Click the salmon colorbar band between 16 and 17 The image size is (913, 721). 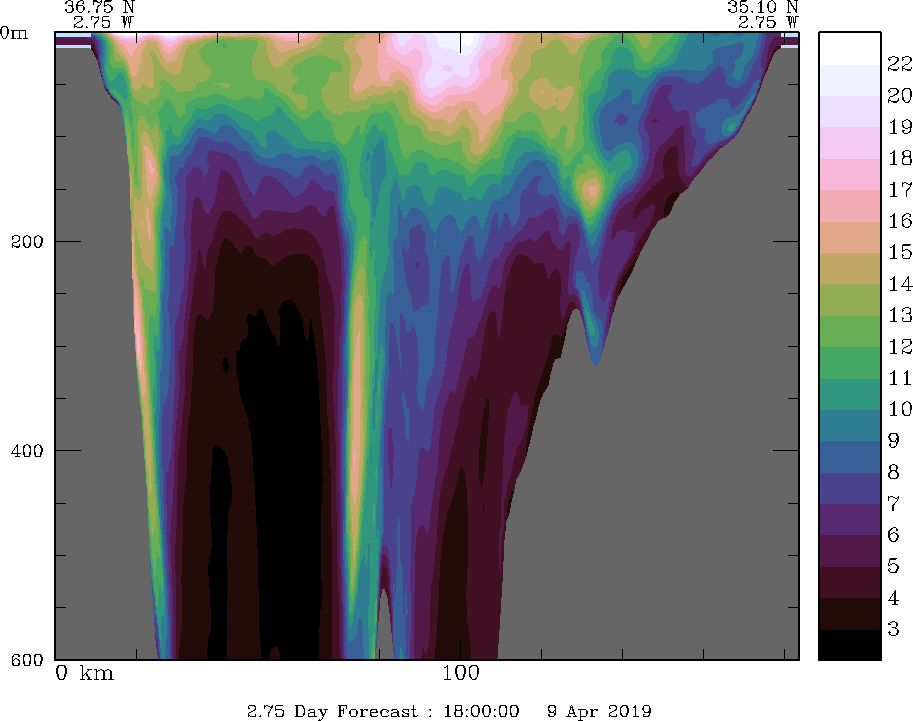(x=850, y=206)
